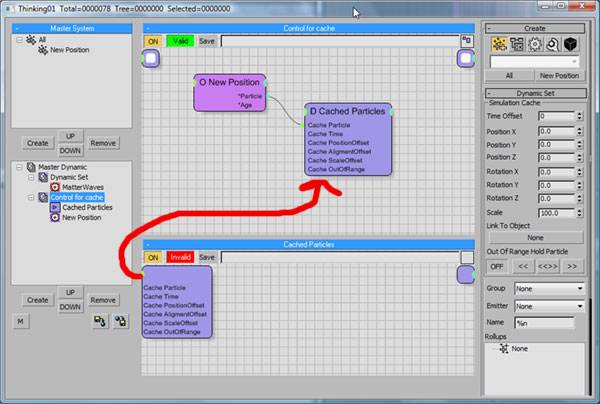The height and width of the screenshot is (404, 600).
Task: Collapse the Master Dynamic tree node
Action: click(20, 167)
